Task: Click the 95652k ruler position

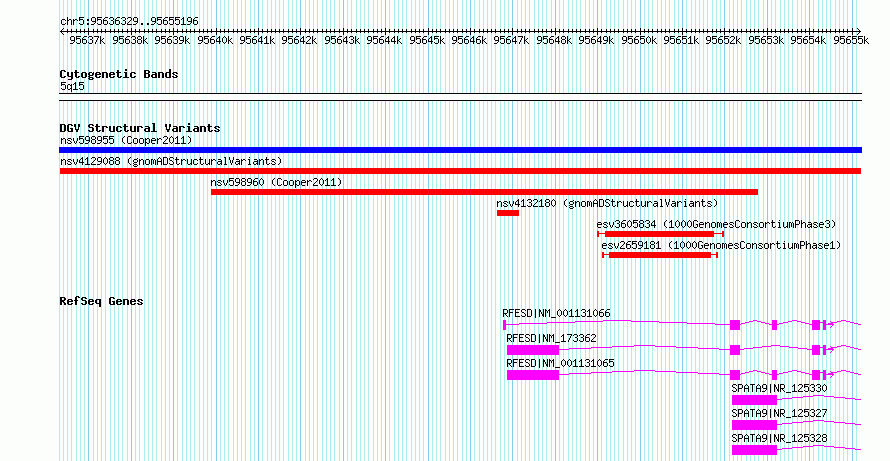Action: click(724, 40)
